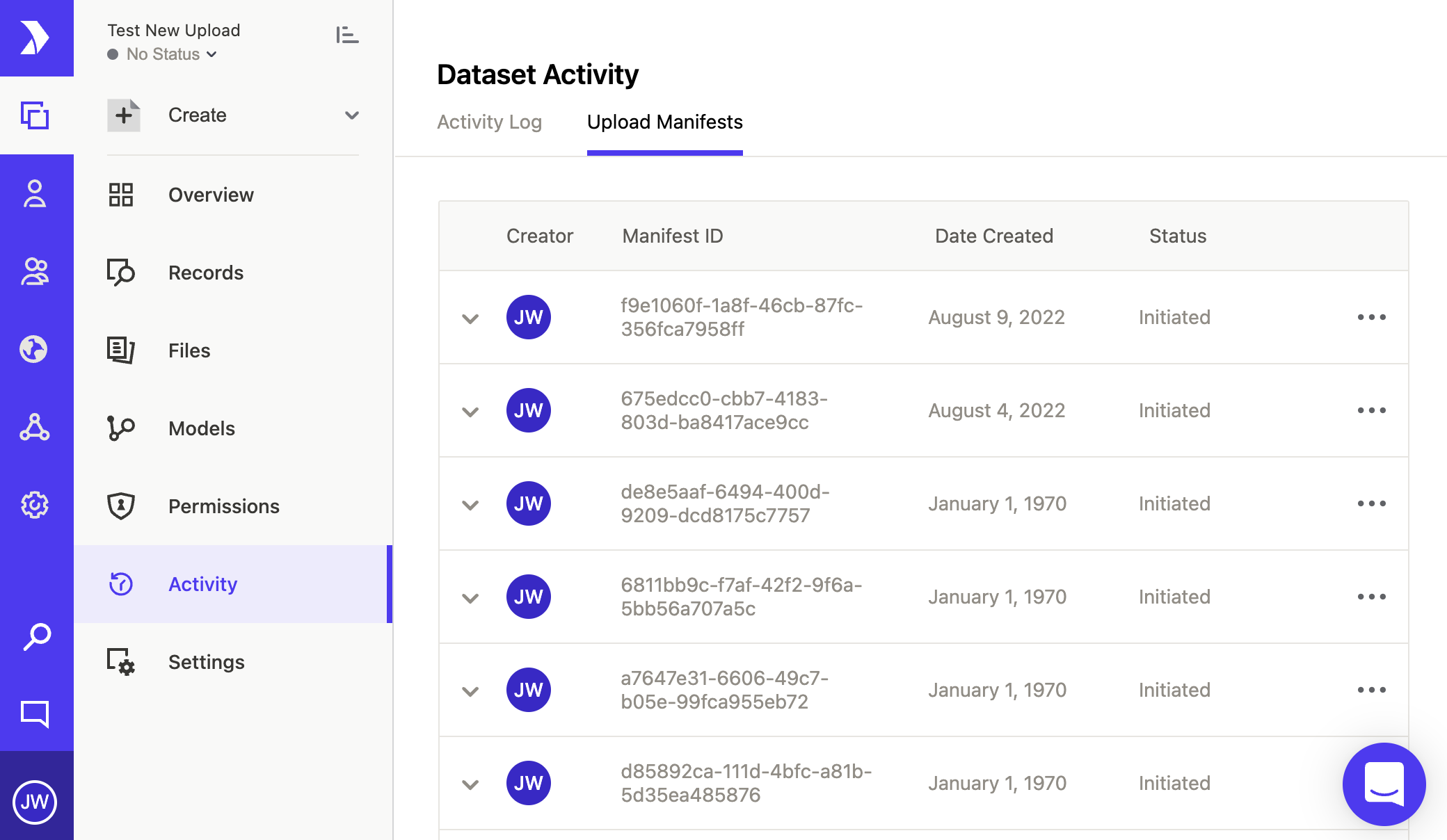The height and width of the screenshot is (840, 1447).
Task: Collapse the secondary navigation sidebar
Action: click(x=346, y=35)
